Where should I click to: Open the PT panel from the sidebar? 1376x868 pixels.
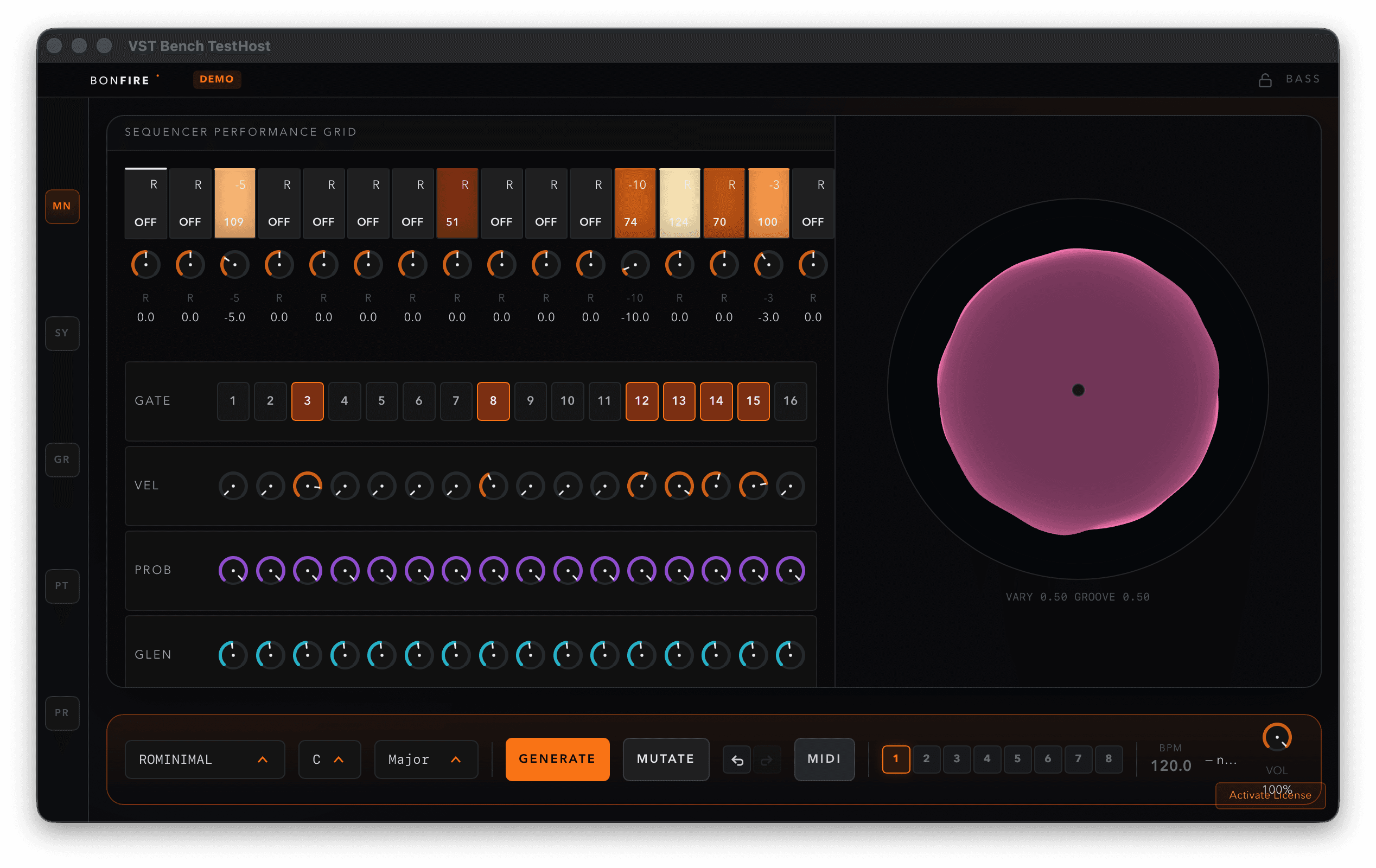click(62, 586)
